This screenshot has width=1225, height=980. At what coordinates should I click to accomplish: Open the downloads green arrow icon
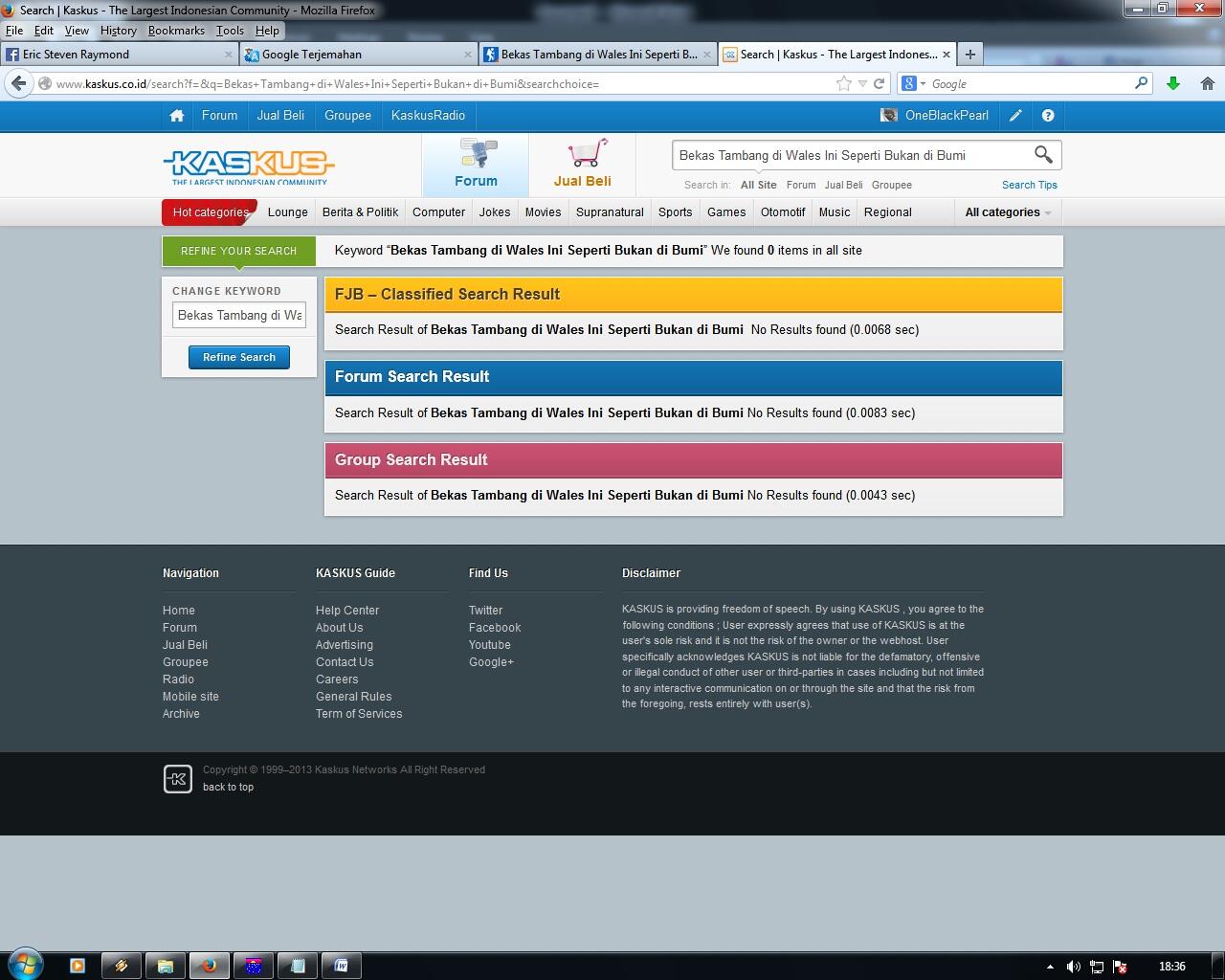click(x=1173, y=83)
